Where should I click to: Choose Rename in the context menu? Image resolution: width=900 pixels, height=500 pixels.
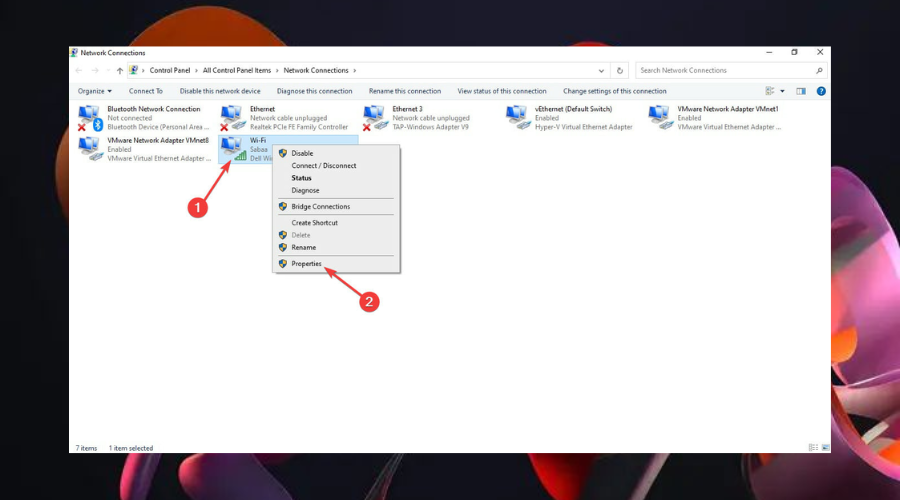336,247
